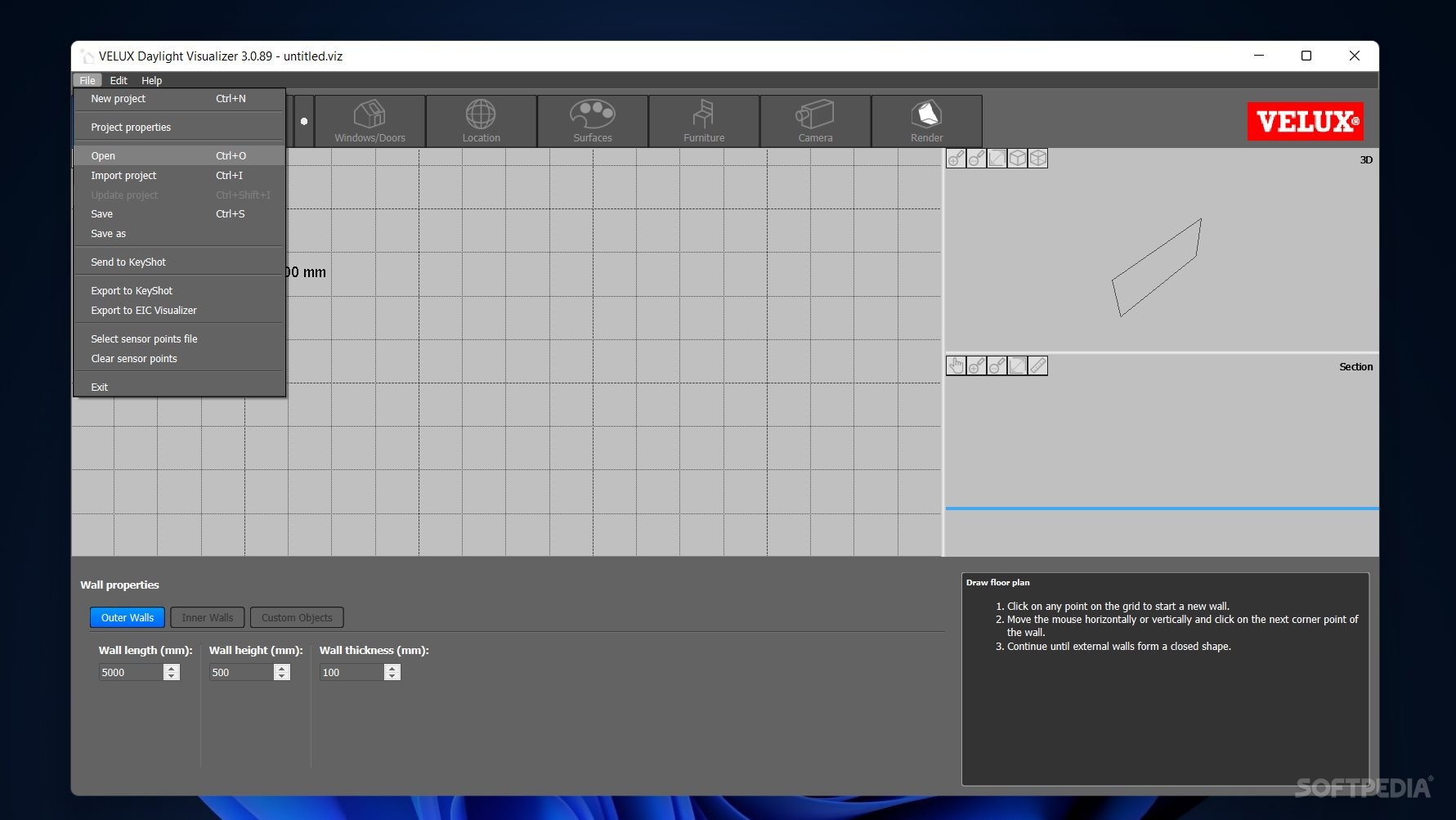
Task: Open the Windows/Doors toolbar tab
Action: (370, 121)
